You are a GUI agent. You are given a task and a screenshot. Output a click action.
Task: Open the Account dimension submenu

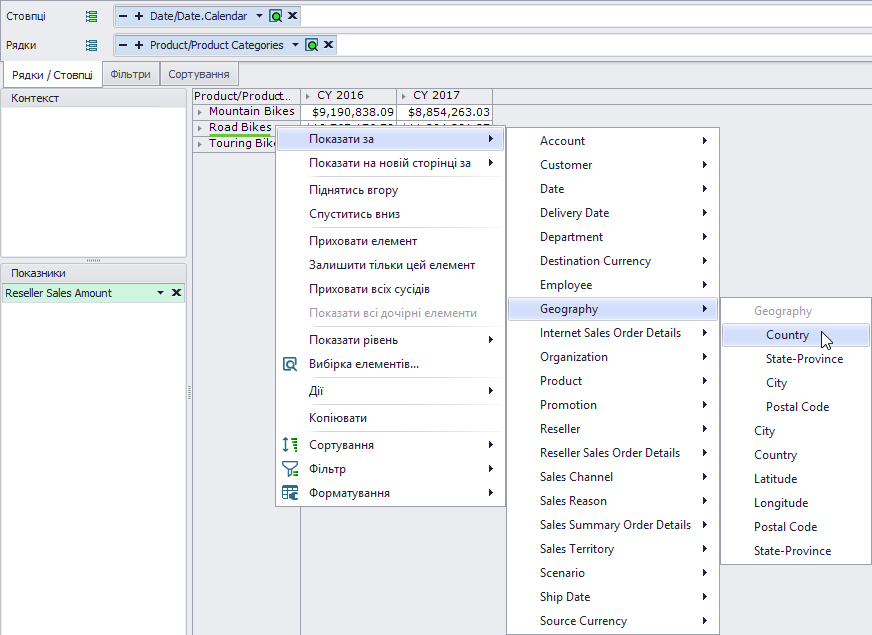click(x=613, y=141)
